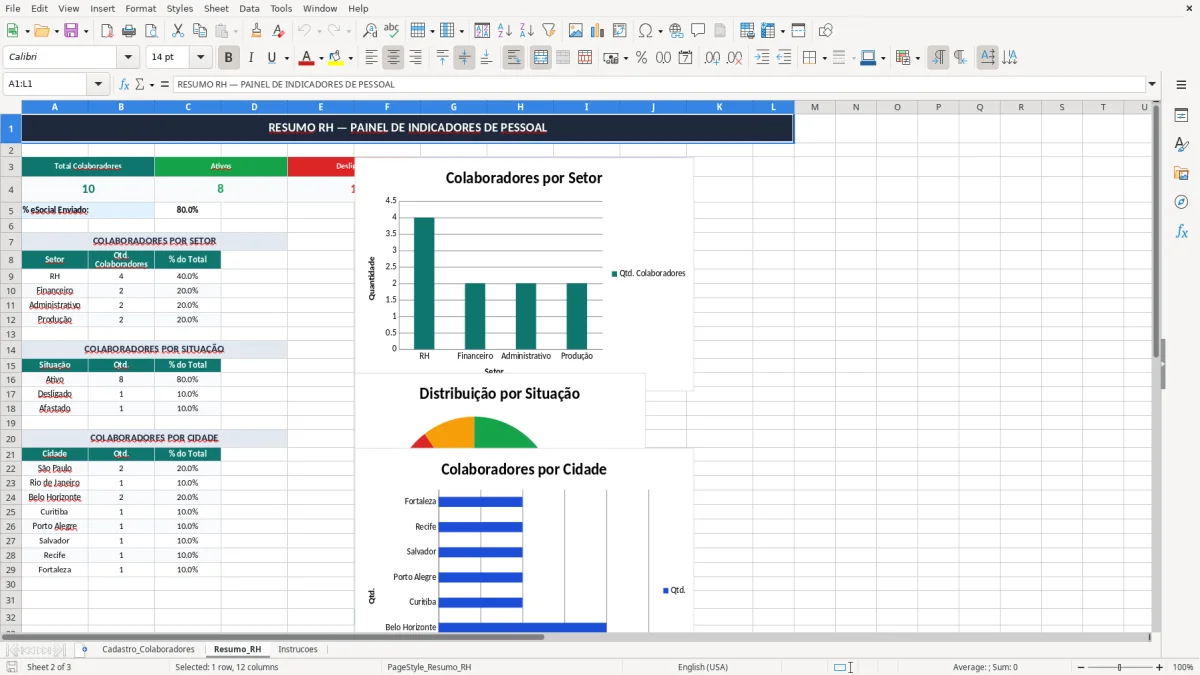1200x675 pixels.
Task: Apply AutoFilter funnel icon
Action: tap(548, 31)
